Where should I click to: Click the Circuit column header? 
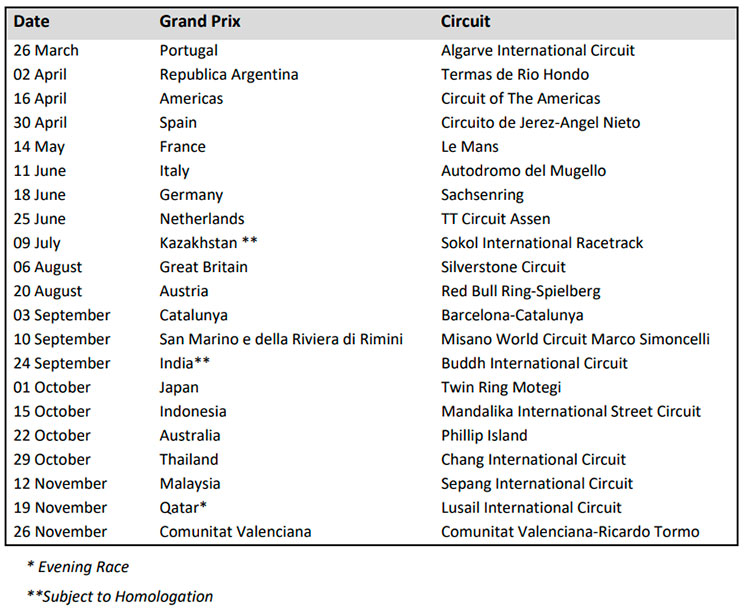point(465,21)
